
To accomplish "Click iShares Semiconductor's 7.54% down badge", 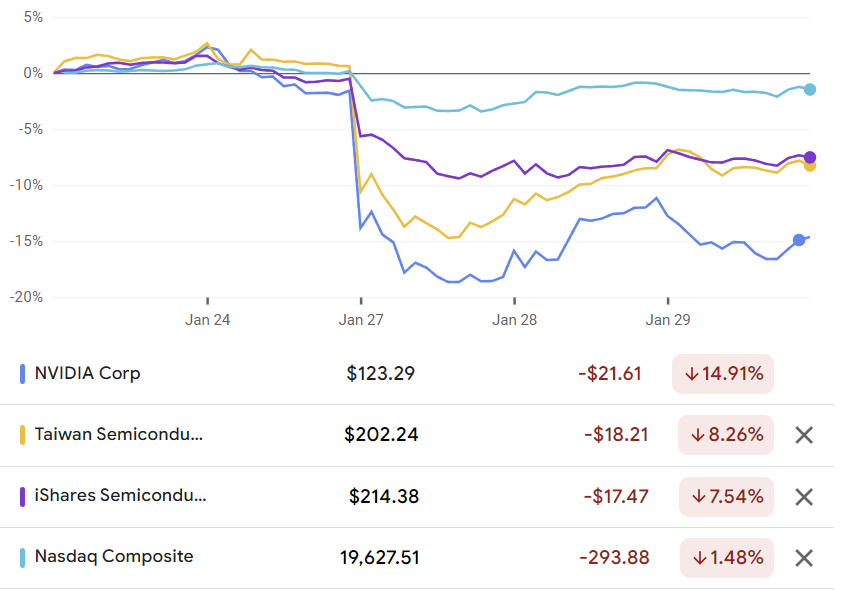I will click(725, 496).
